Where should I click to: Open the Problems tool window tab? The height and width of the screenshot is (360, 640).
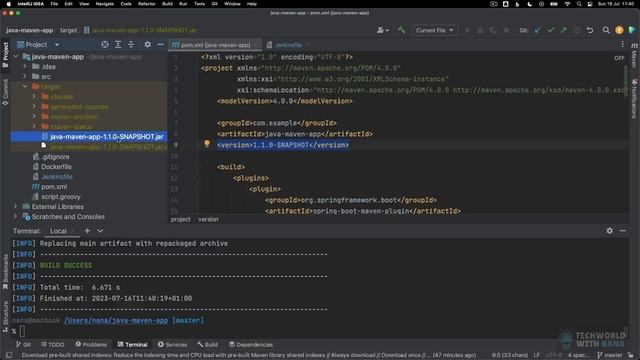click(91, 344)
